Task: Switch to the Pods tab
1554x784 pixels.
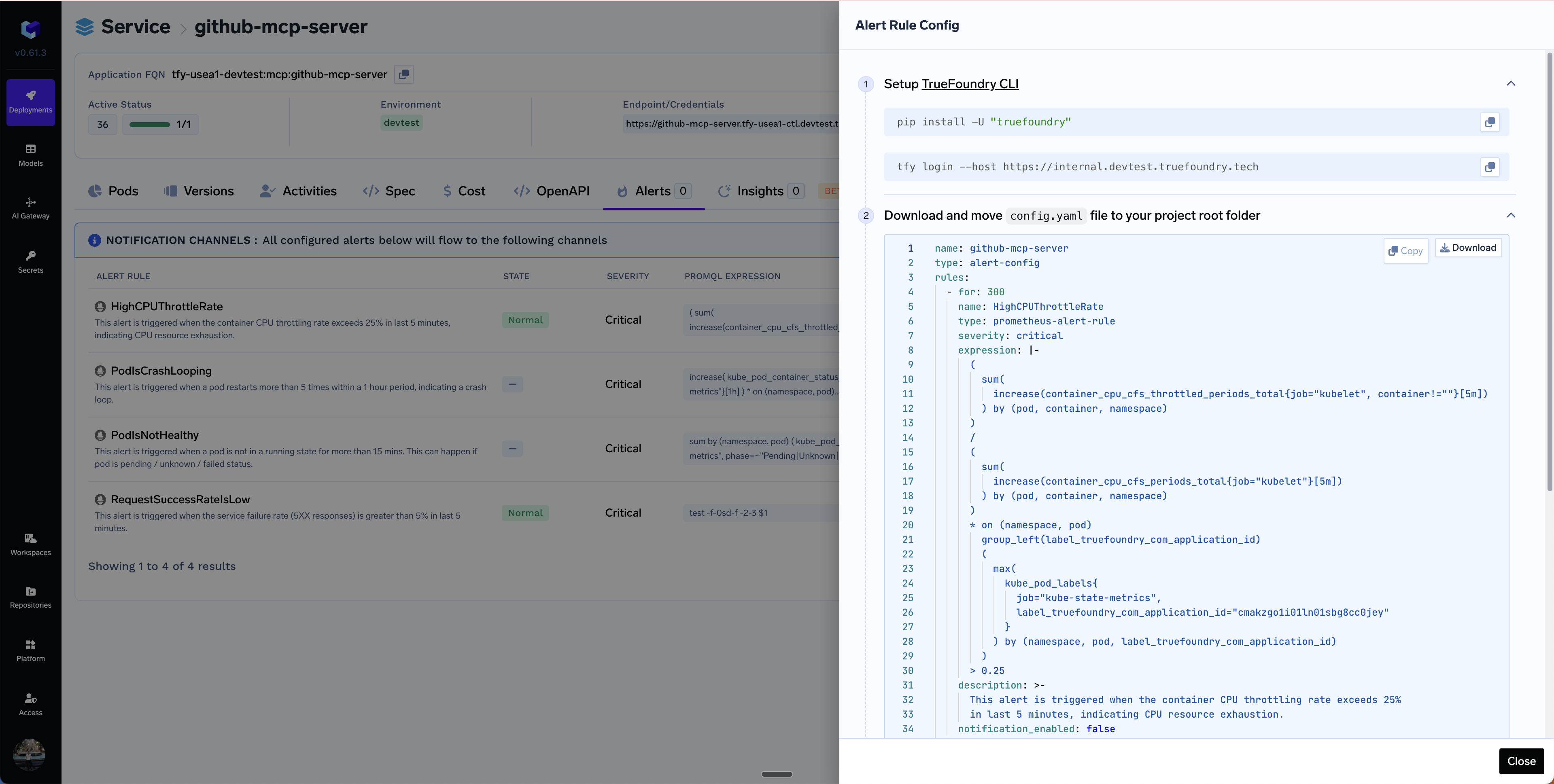Action: coord(113,191)
